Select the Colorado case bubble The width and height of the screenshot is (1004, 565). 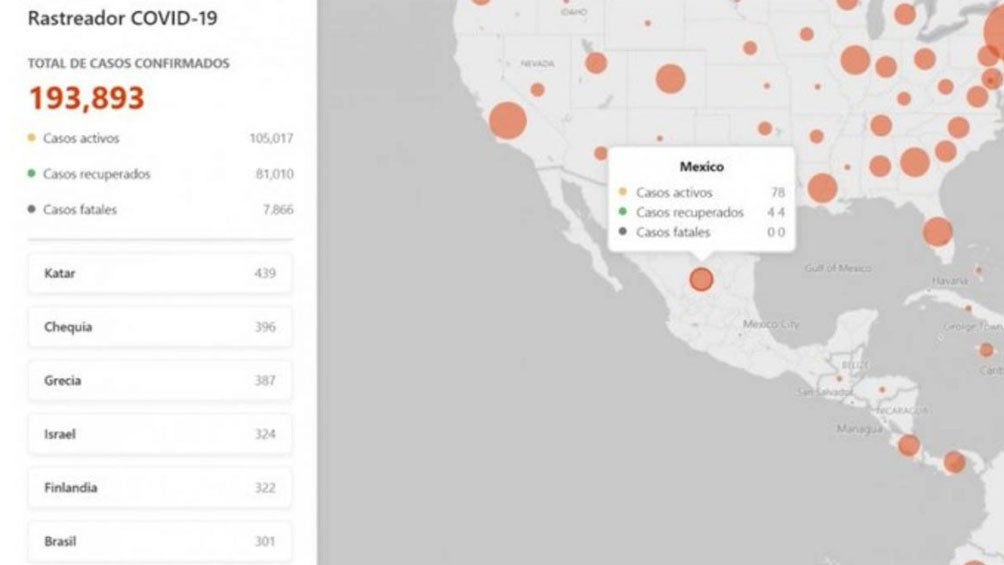click(x=670, y=78)
